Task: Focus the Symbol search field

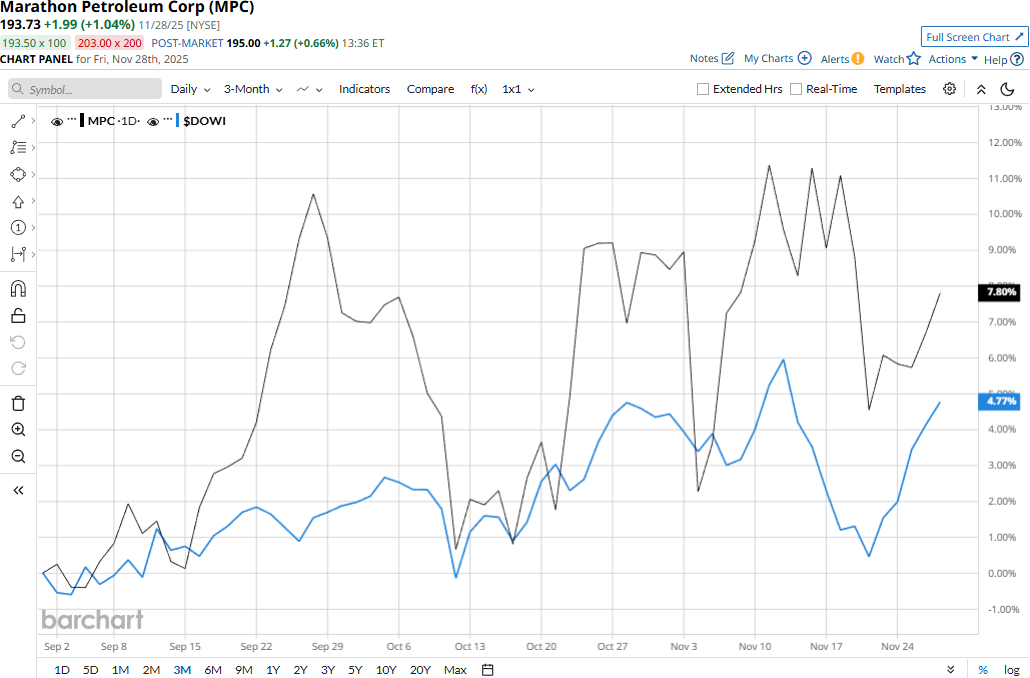Action: (x=85, y=89)
